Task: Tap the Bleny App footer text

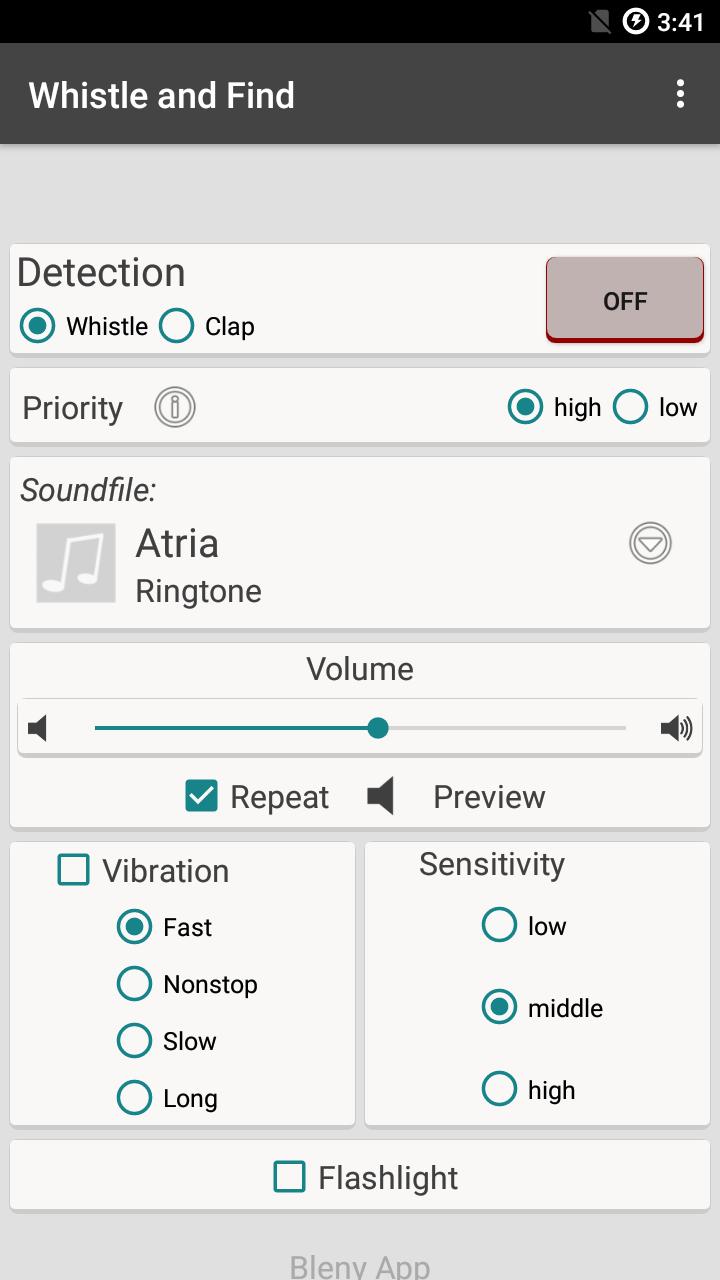Action: click(360, 1266)
